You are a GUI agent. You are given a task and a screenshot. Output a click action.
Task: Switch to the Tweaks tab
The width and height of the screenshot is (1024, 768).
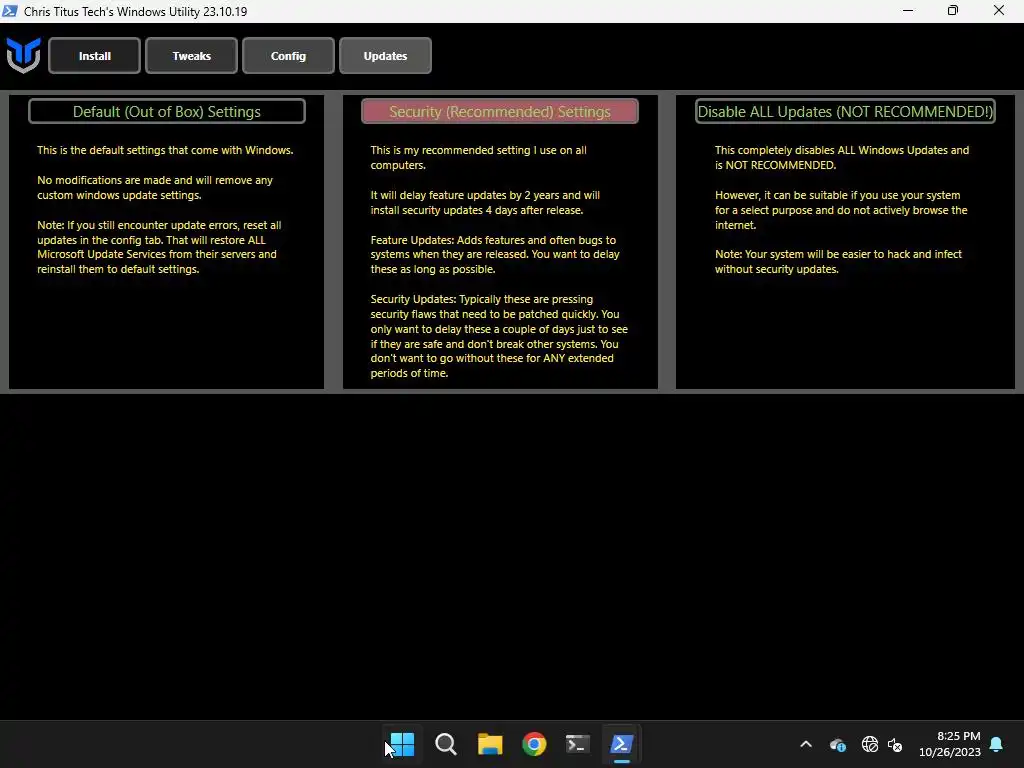tap(191, 56)
